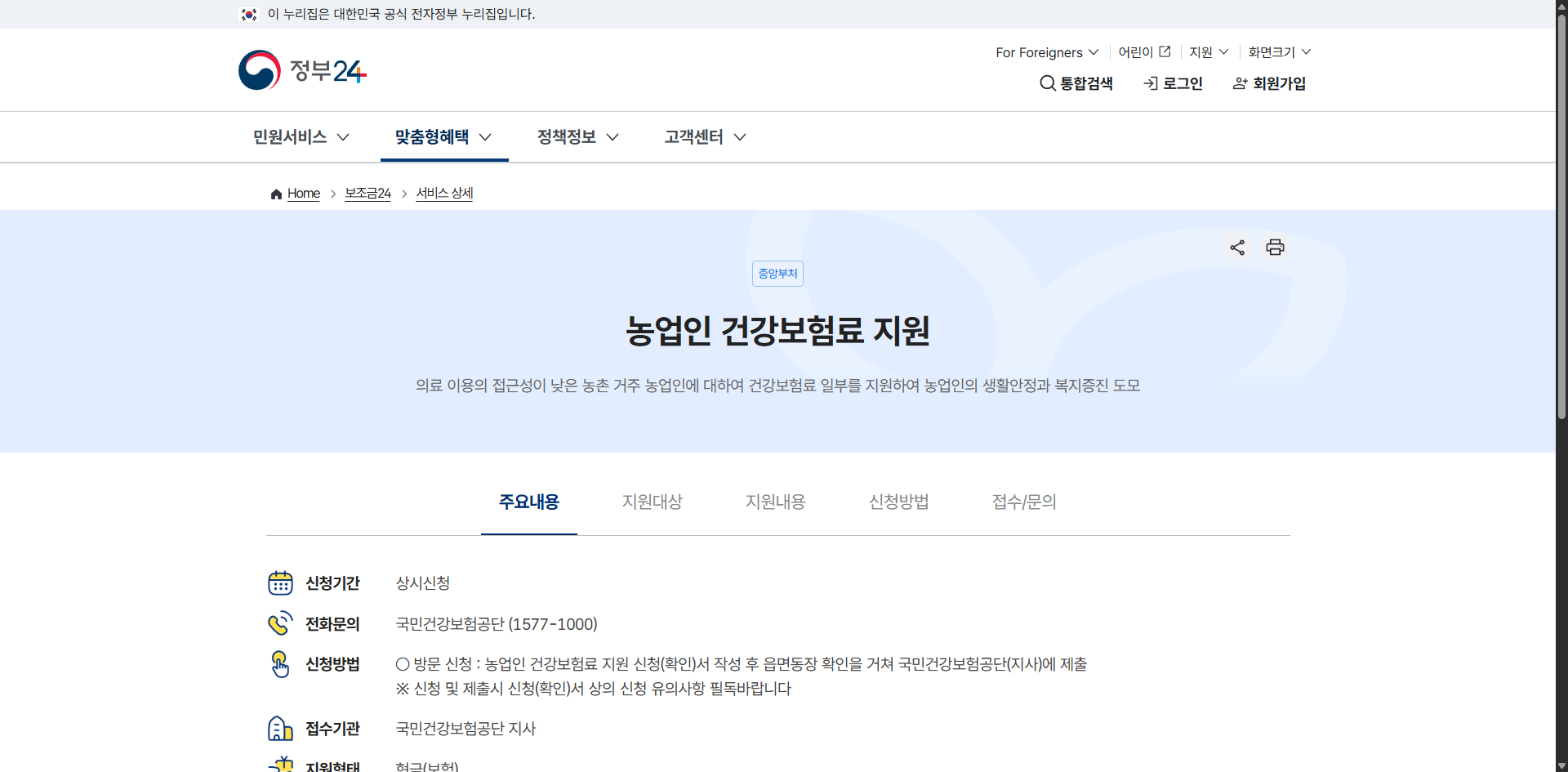Click the 통합검색 search icon
The image size is (1568, 772).
coord(1047,83)
